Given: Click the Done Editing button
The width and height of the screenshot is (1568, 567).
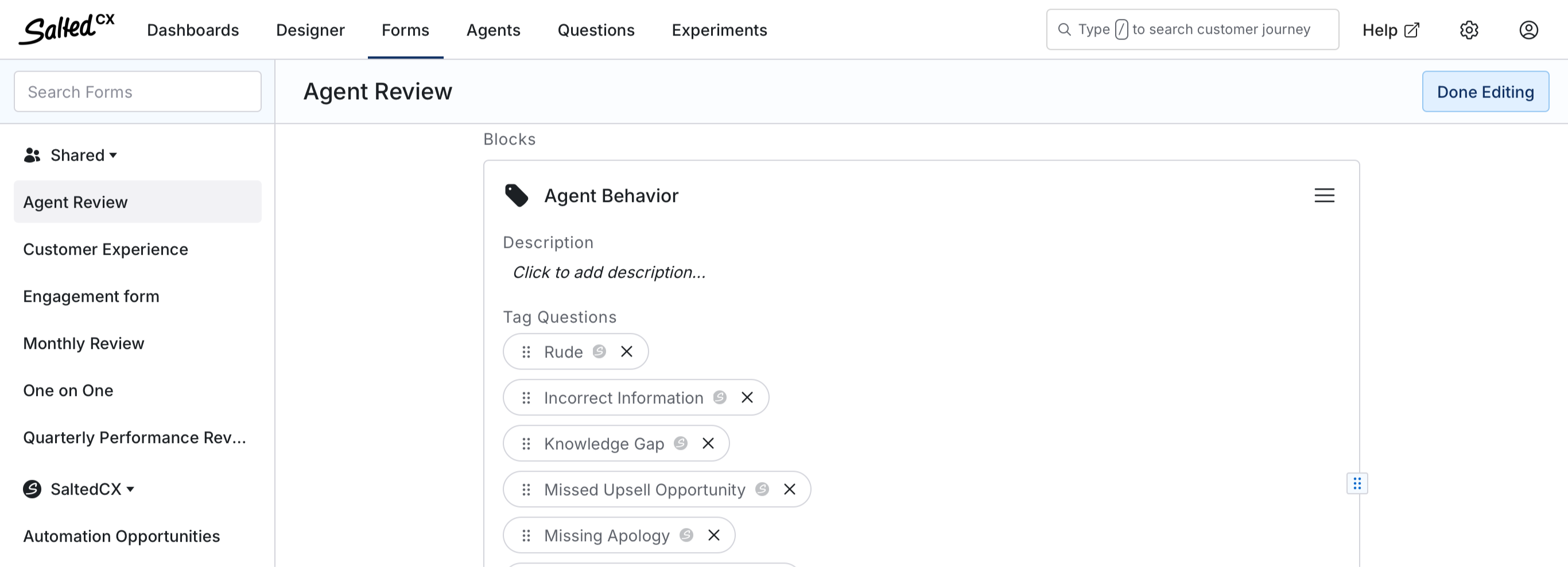Looking at the screenshot, I should [1485, 91].
